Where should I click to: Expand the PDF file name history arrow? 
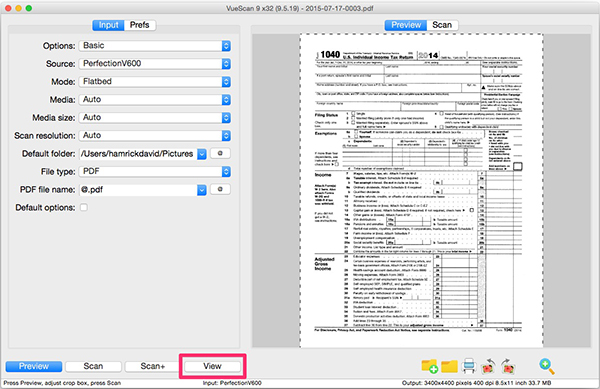tap(202, 190)
